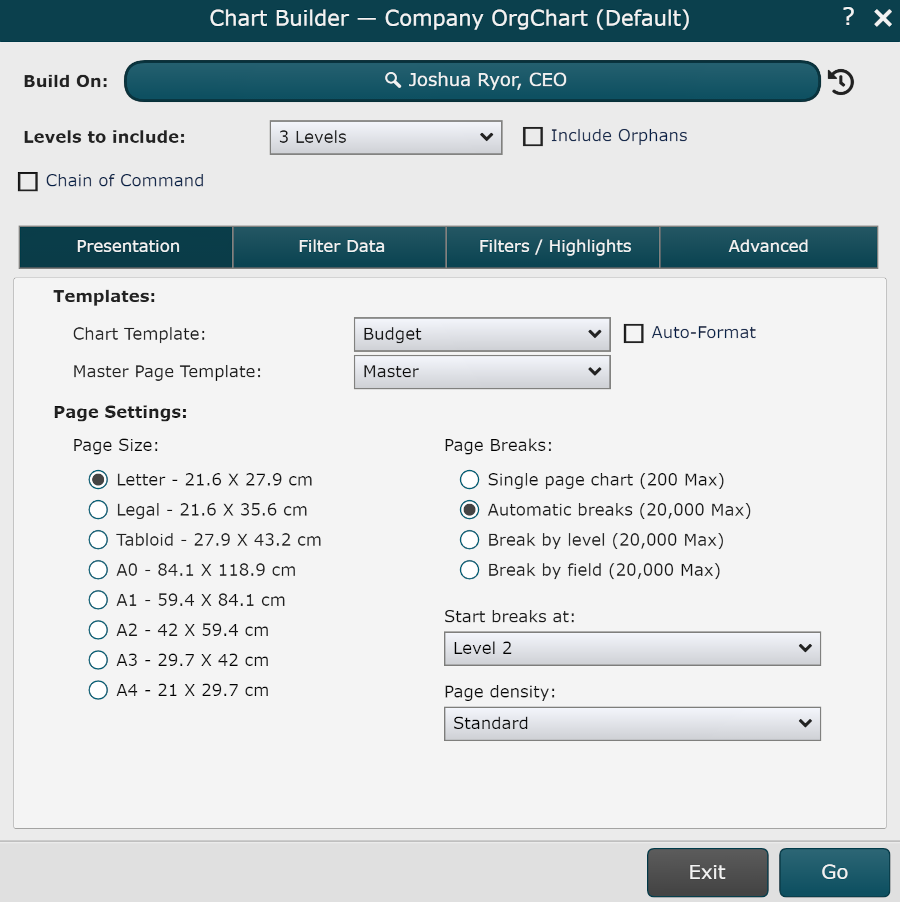Switch to the Advanced tab
This screenshot has width=900, height=902.
tap(767, 246)
